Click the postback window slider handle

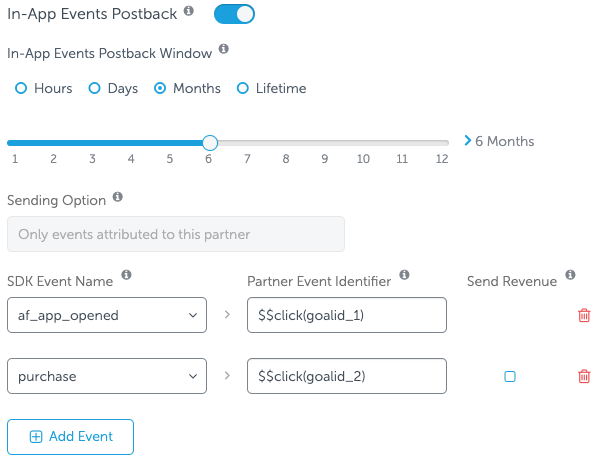pos(210,143)
